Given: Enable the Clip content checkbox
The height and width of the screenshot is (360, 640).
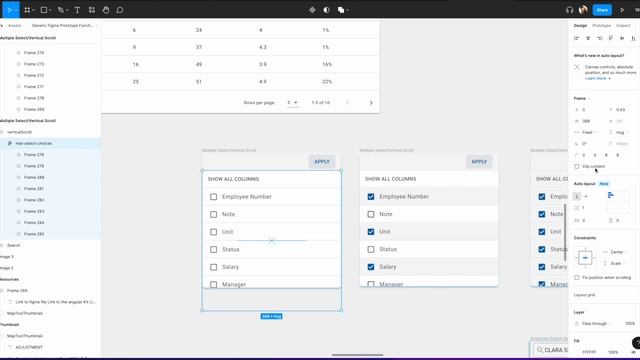Looking at the screenshot, I should (x=577, y=167).
